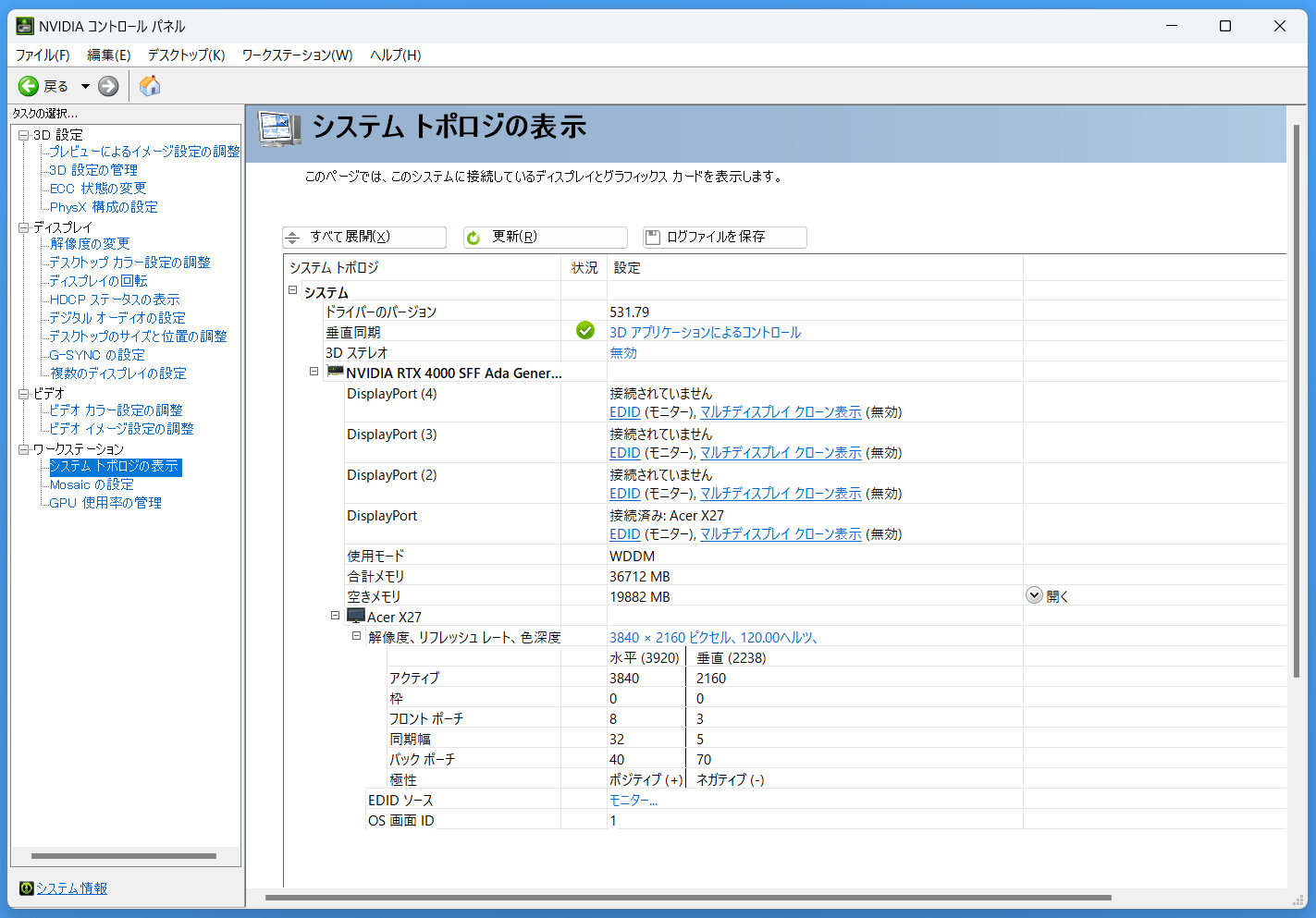Image resolution: width=1316 pixels, height=918 pixels.
Task: Select ディスプレイの回転 in sidebar
Action: coord(98,281)
